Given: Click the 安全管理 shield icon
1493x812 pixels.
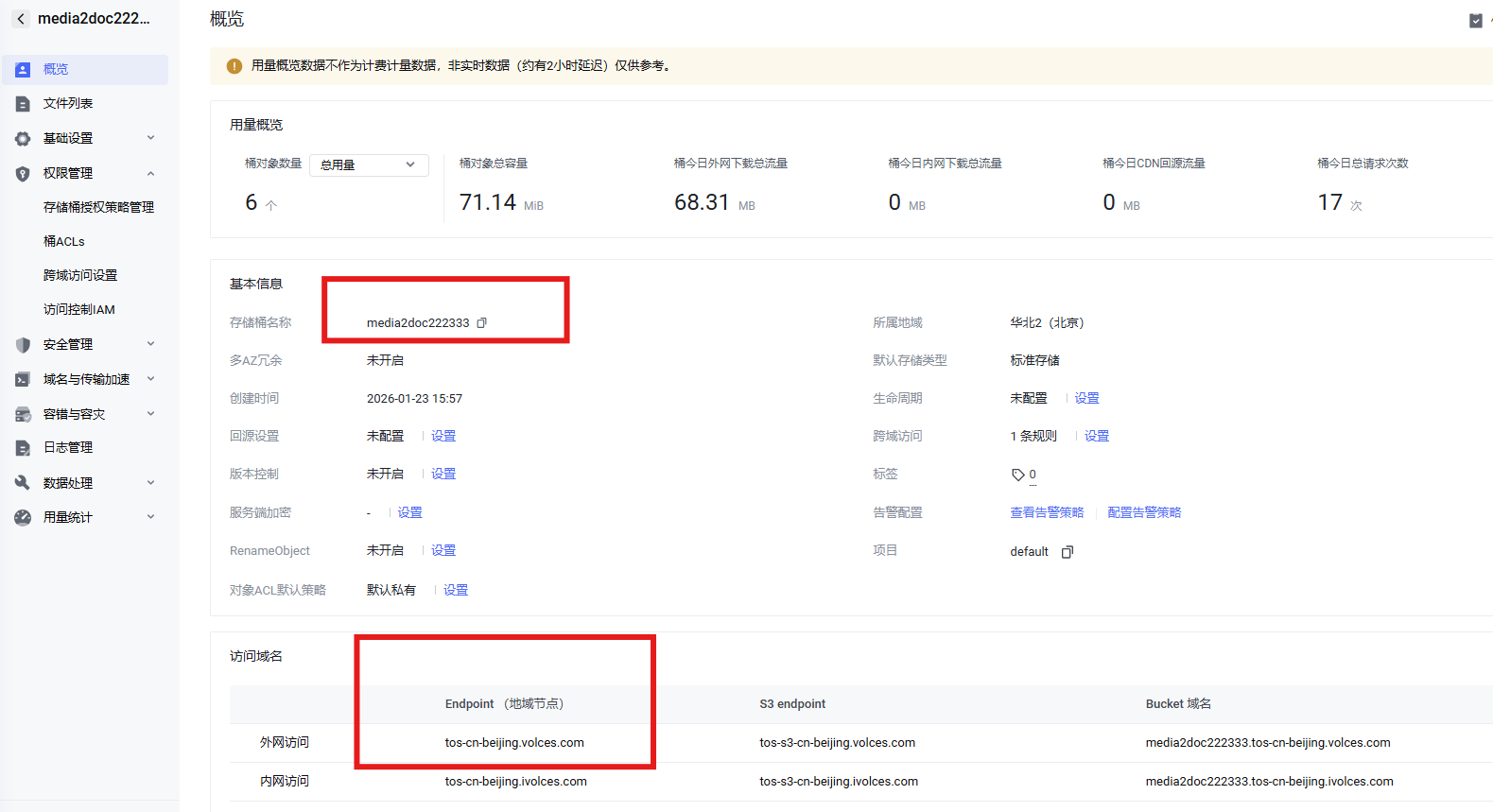Looking at the screenshot, I should 23,345.
